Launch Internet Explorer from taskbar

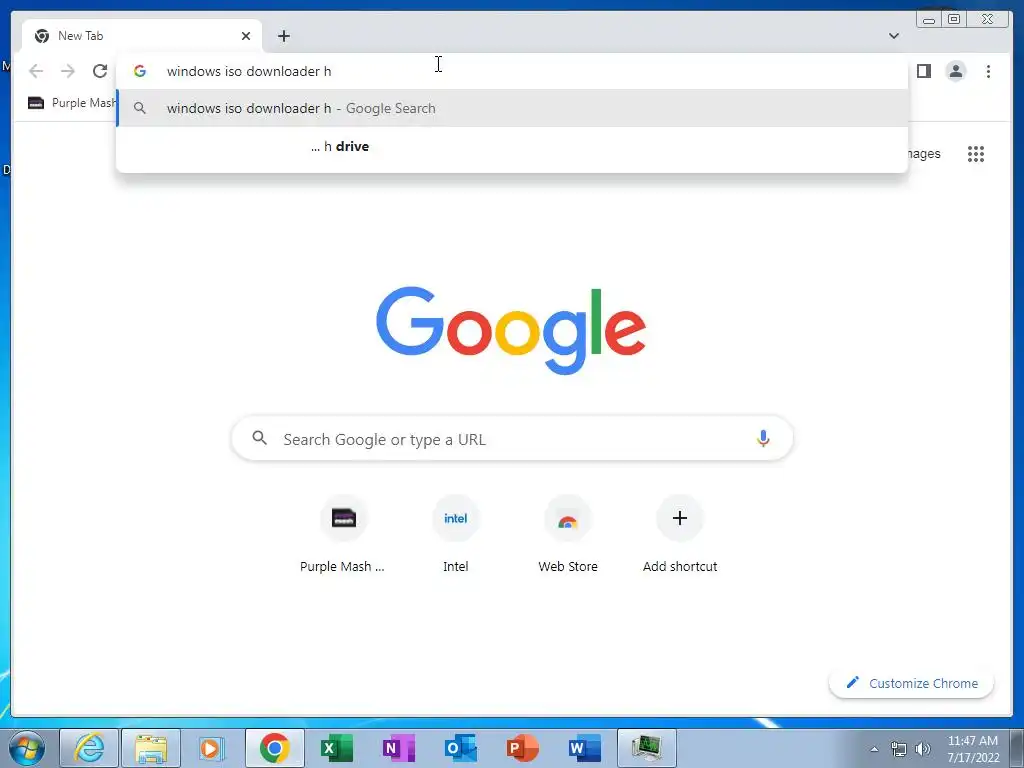coord(89,748)
